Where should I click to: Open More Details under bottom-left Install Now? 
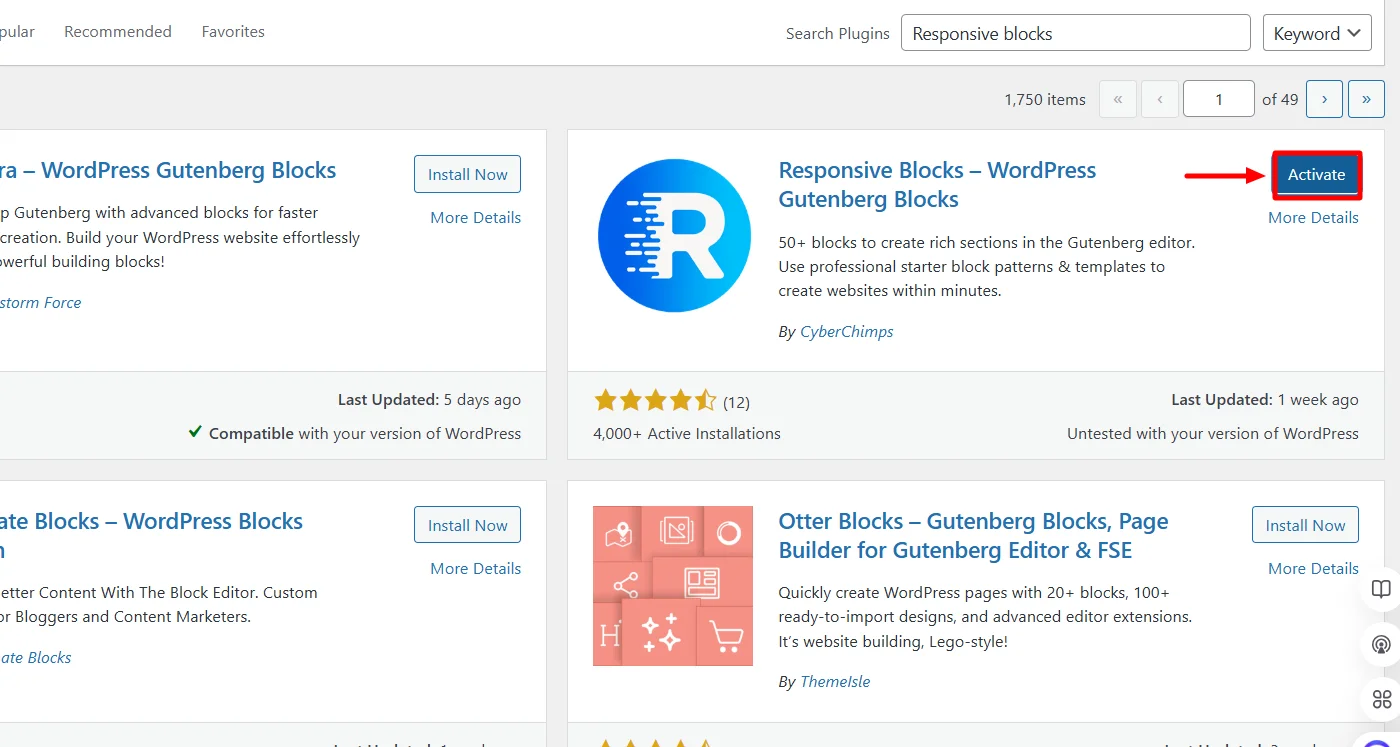(x=475, y=568)
